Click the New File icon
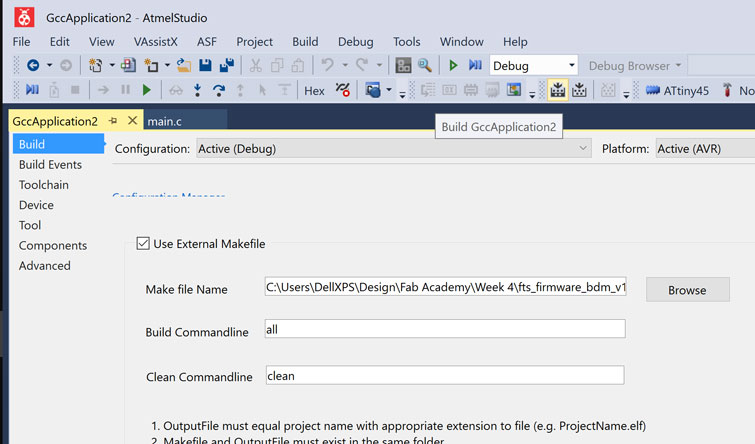 [152, 65]
